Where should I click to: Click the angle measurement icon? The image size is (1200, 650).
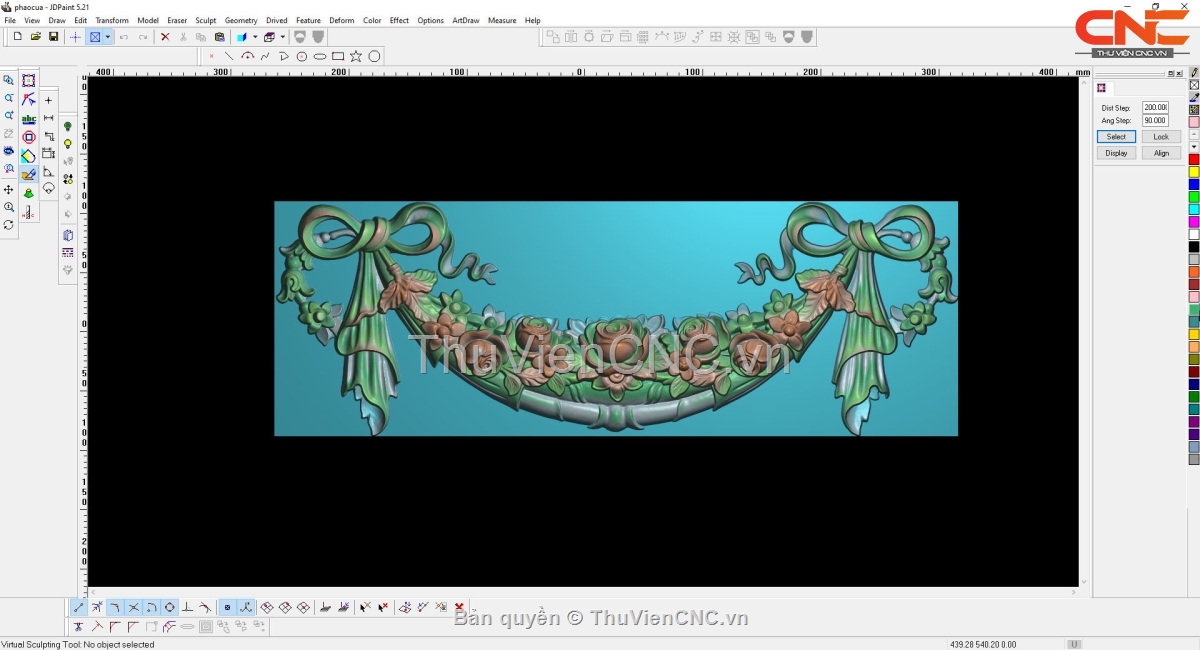point(48,172)
